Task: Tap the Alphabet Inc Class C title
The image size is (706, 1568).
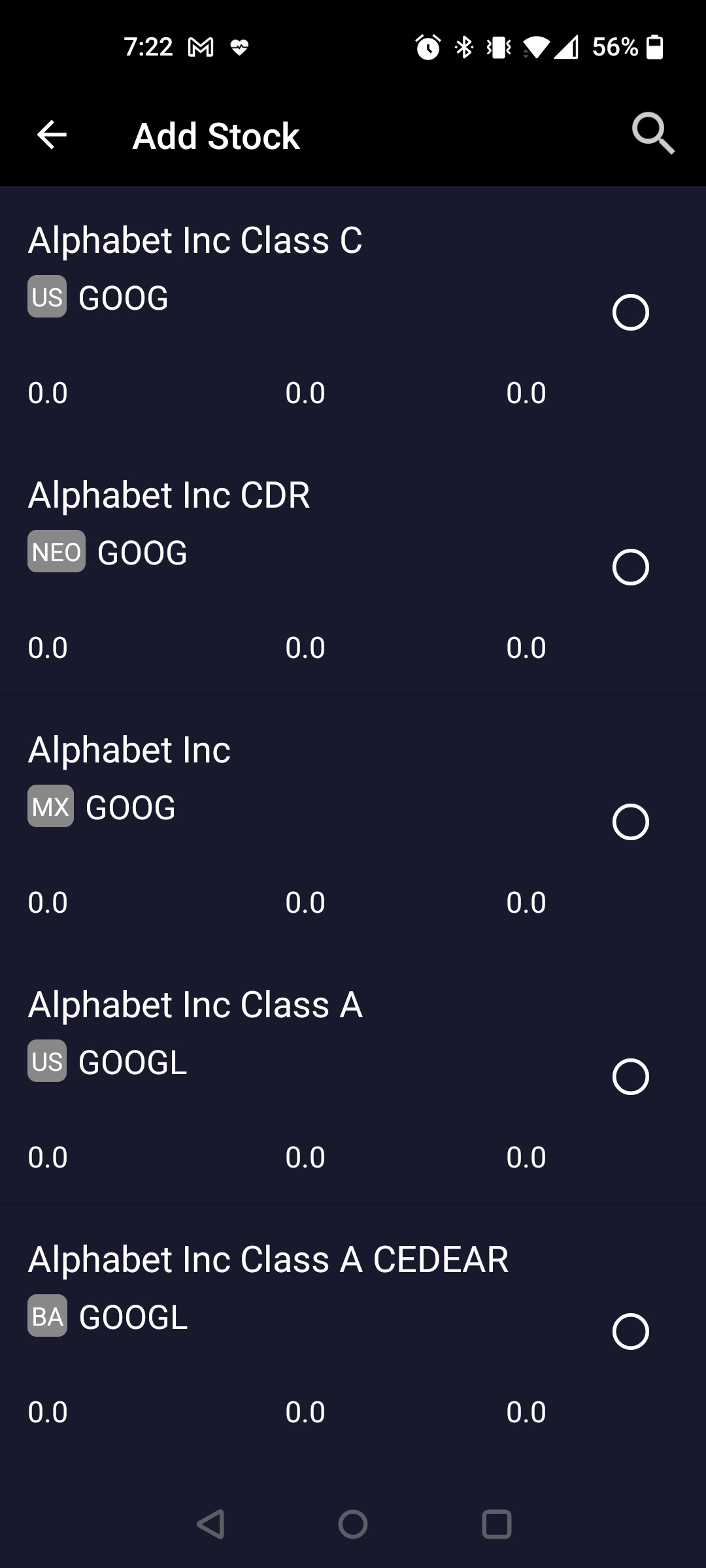Action: (x=195, y=240)
